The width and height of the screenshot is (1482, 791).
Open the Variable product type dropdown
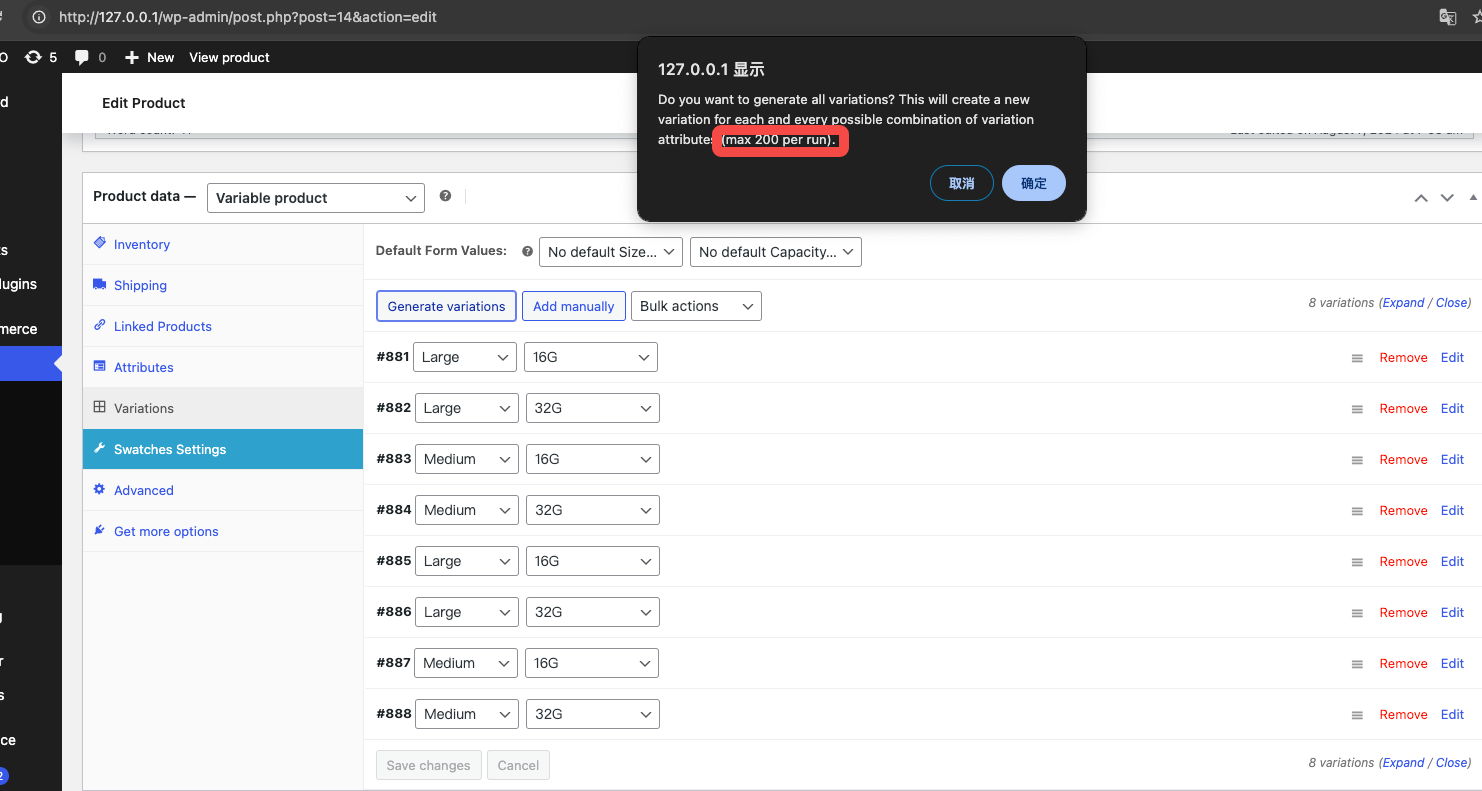pyautogui.click(x=315, y=198)
